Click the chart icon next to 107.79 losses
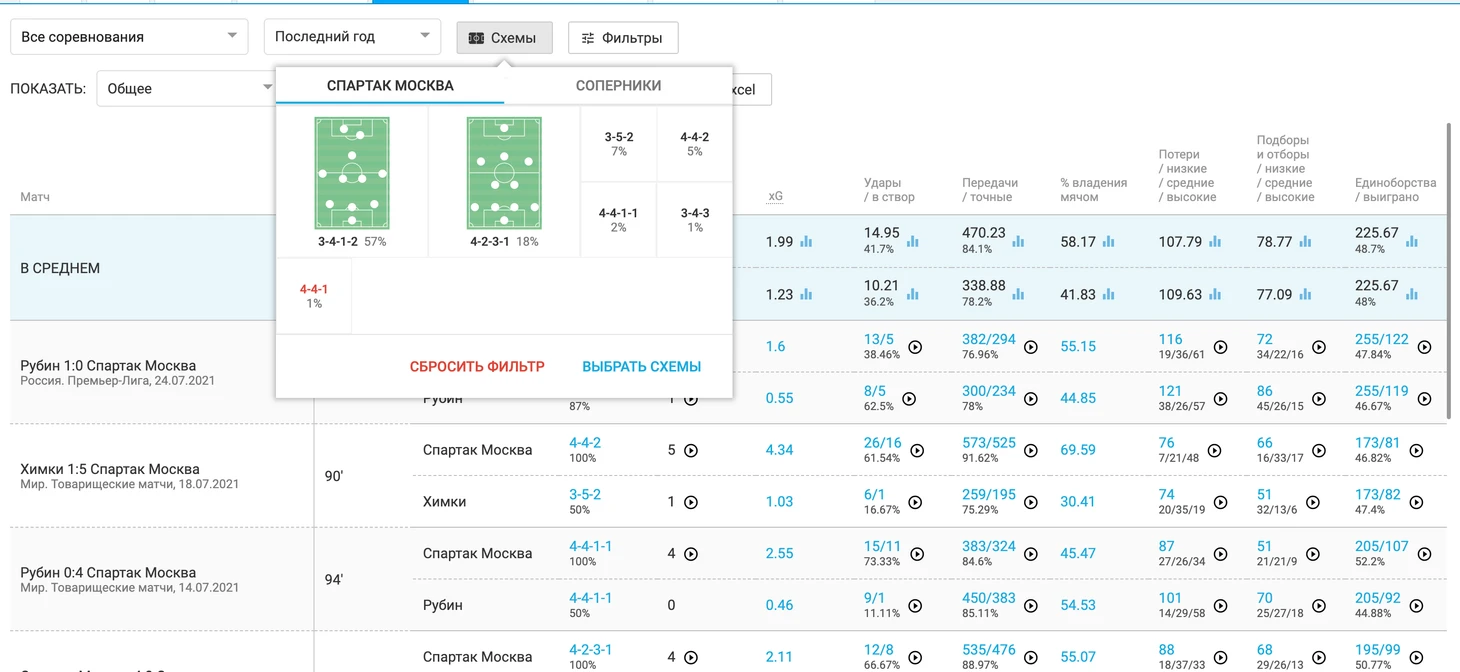This screenshot has width=1460, height=672. point(1214,242)
